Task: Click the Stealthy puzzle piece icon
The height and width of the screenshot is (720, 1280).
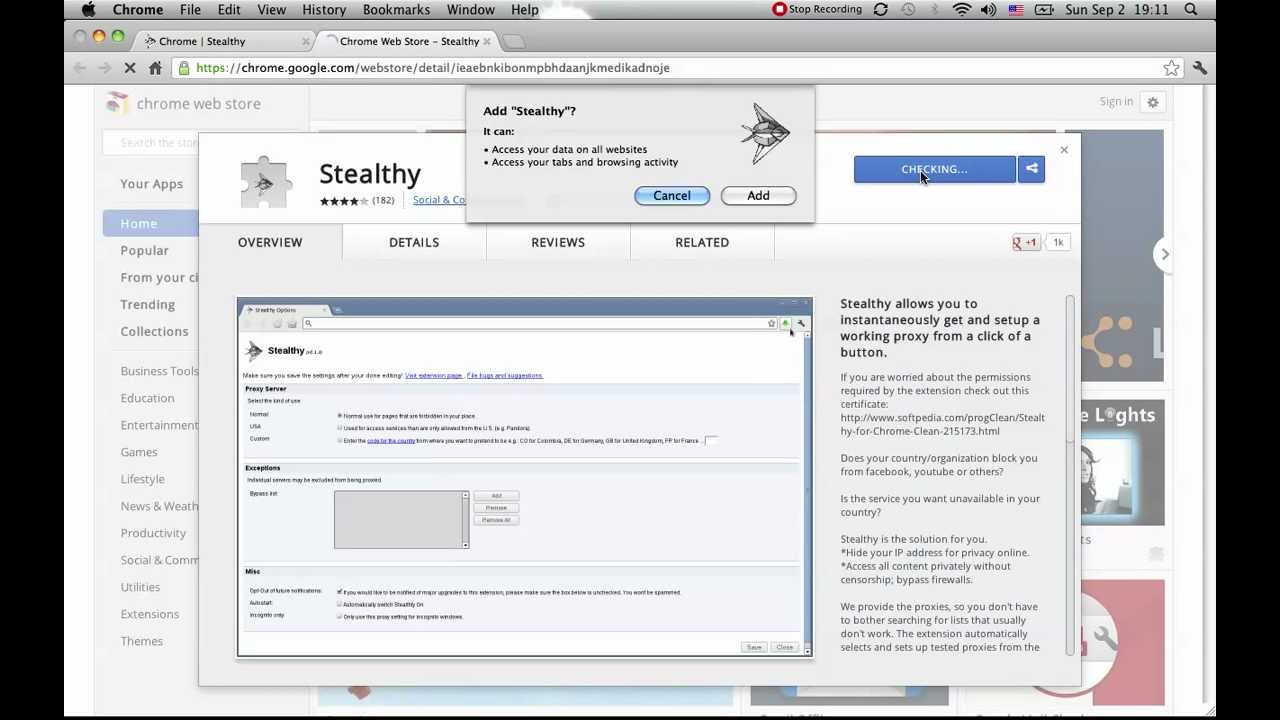Action: (264, 182)
